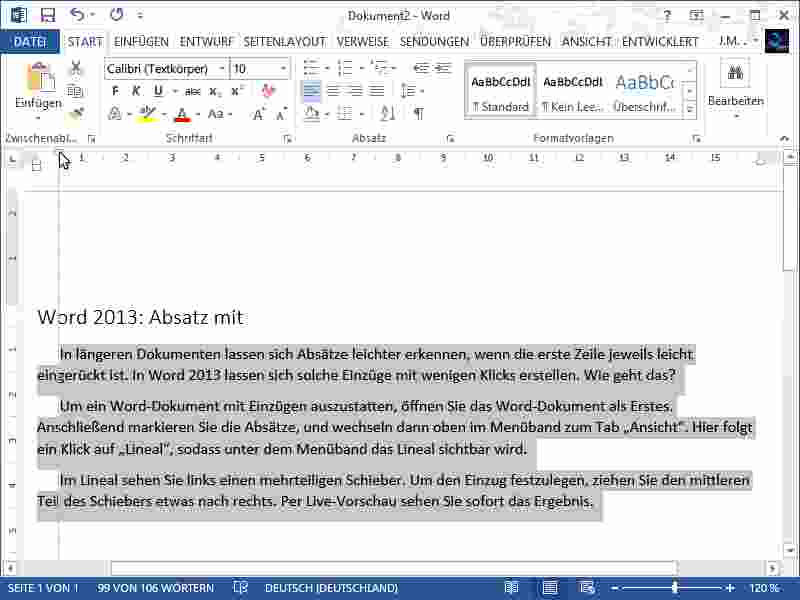Viewport: 800px width, 600px height.
Task: Undo the last action
Action: 78,15
